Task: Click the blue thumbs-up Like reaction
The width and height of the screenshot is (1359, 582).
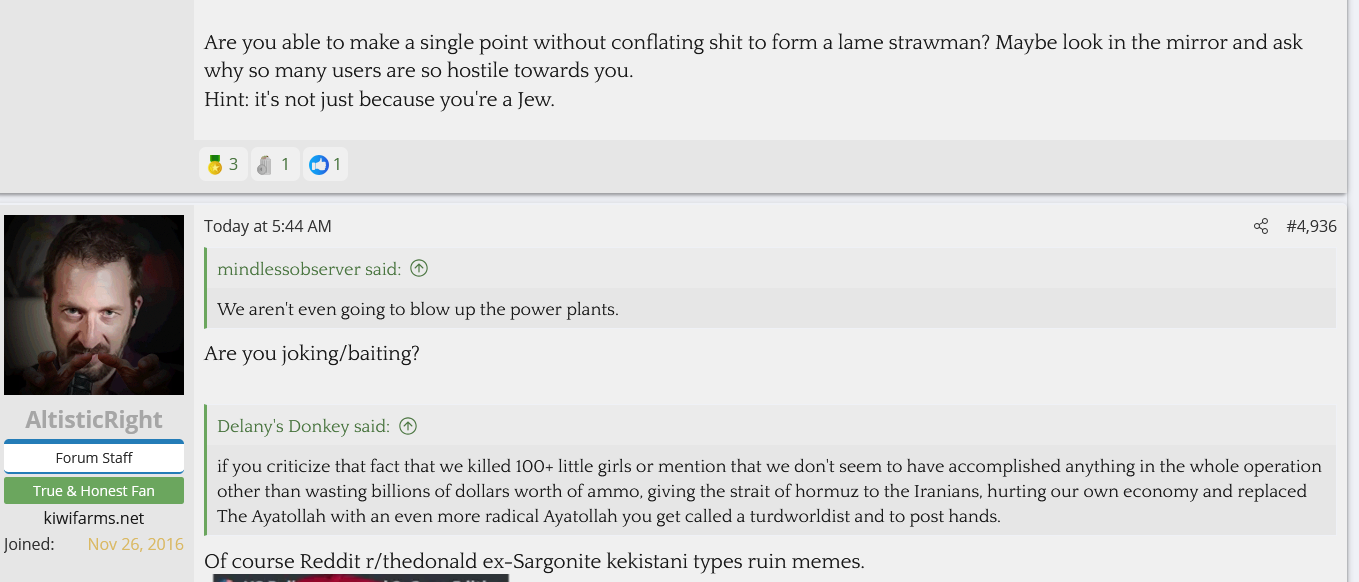Action: 319,165
